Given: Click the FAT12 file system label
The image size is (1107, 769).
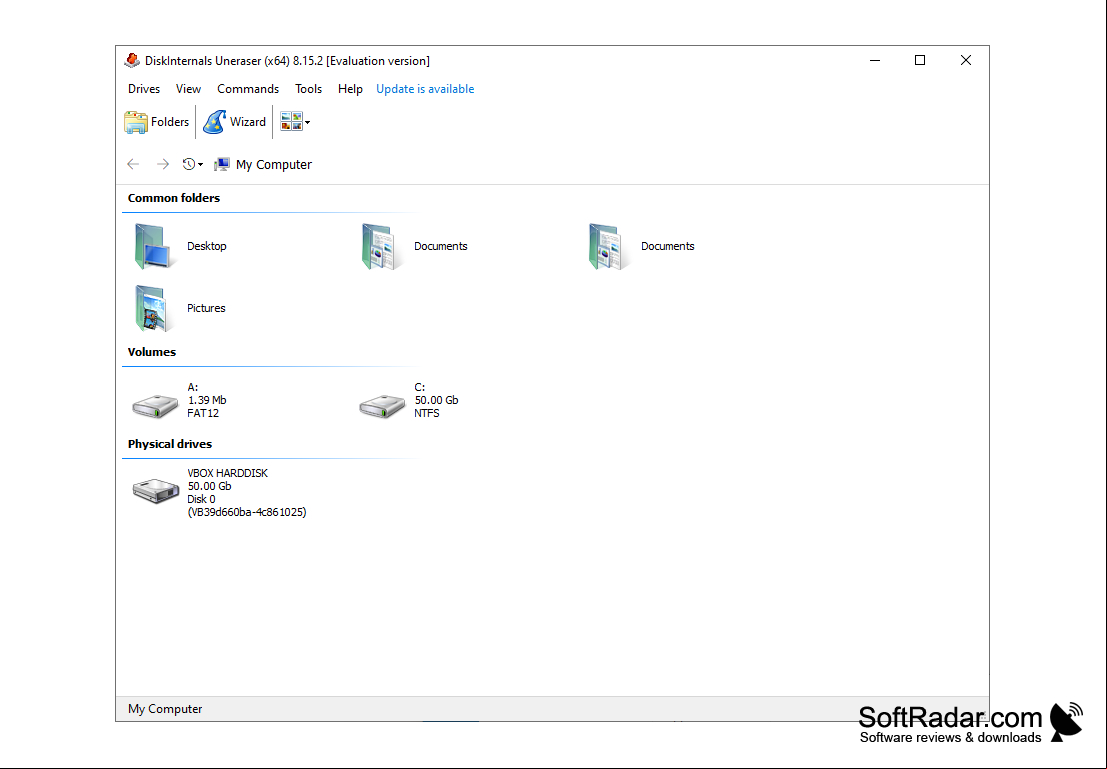Looking at the screenshot, I should 203,414.
